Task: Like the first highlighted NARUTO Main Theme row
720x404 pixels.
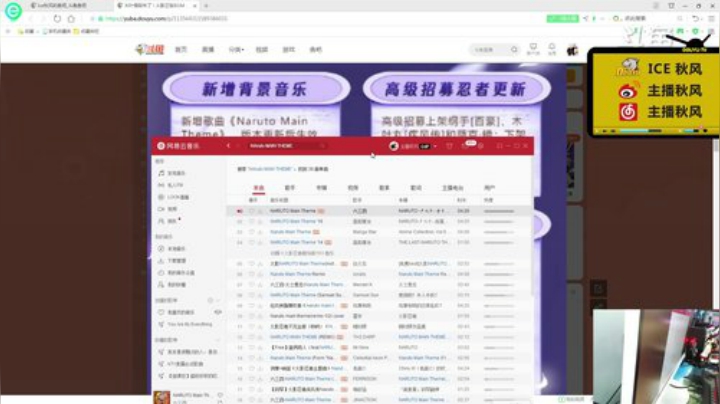Action: 251,211
